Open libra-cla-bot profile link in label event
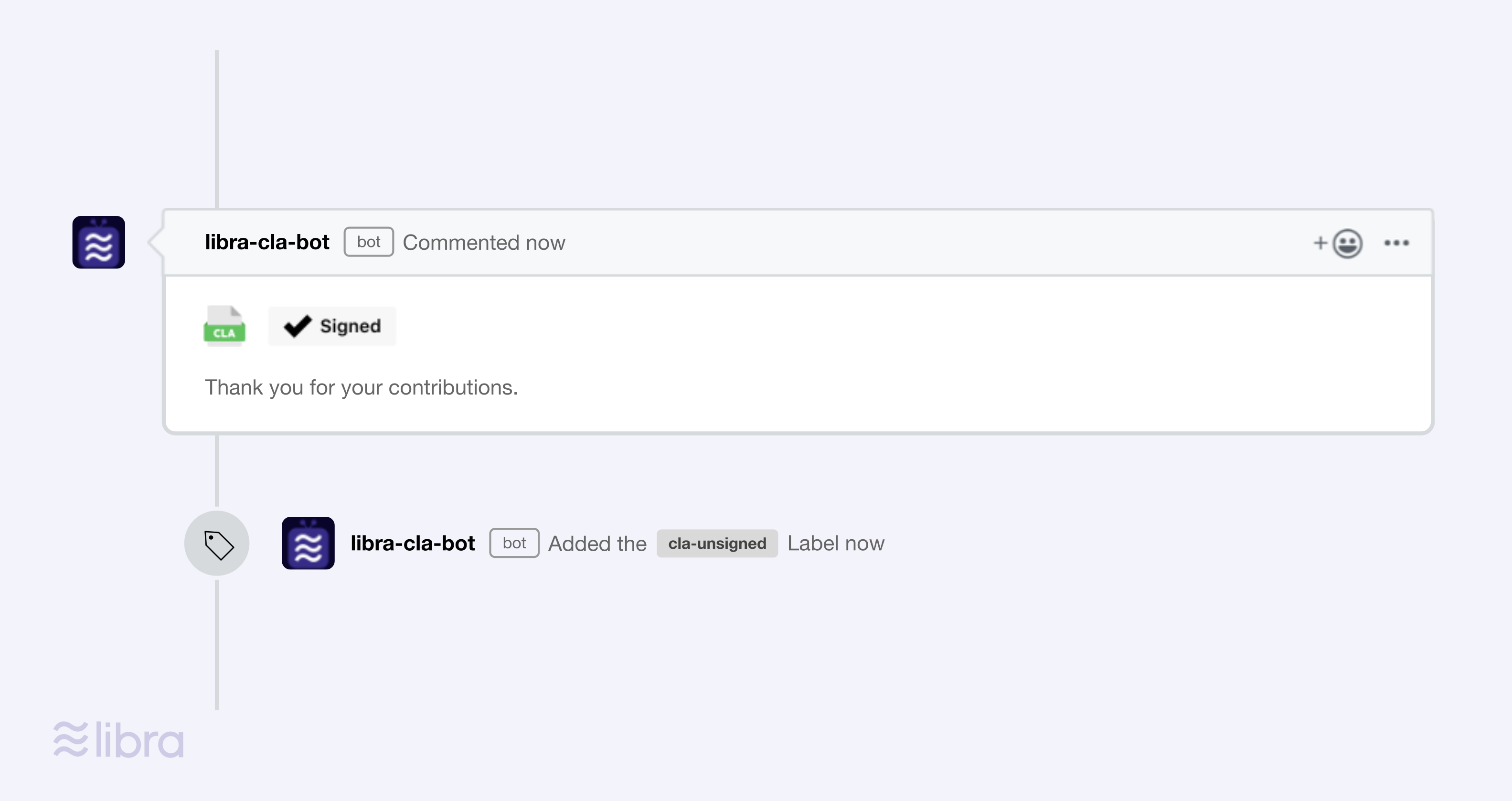Image resolution: width=1512 pixels, height=801 pixels. pos(413,543)
